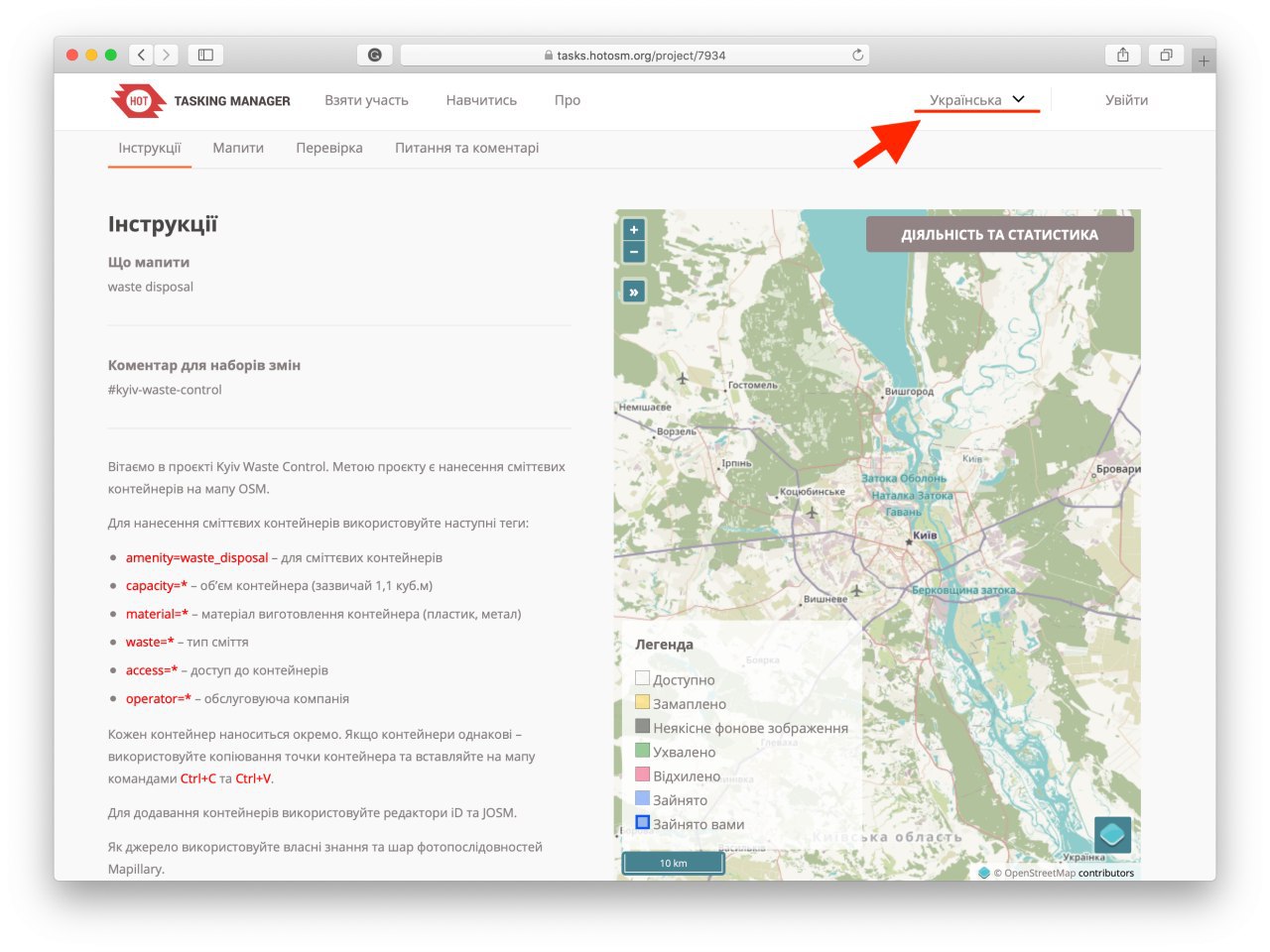
Task: Click the map scale bar 10 km
Action: click(x=674, y=863)
